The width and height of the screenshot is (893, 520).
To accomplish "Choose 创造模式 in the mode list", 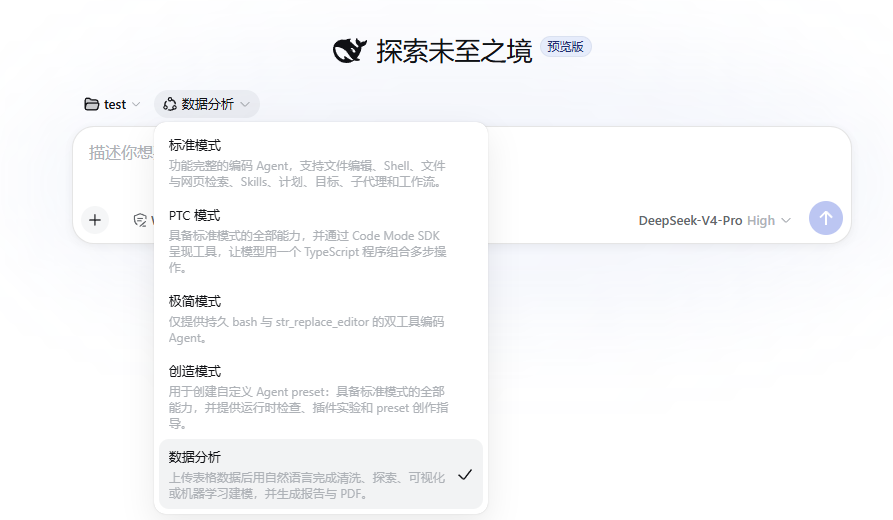I will pos(321,397).
